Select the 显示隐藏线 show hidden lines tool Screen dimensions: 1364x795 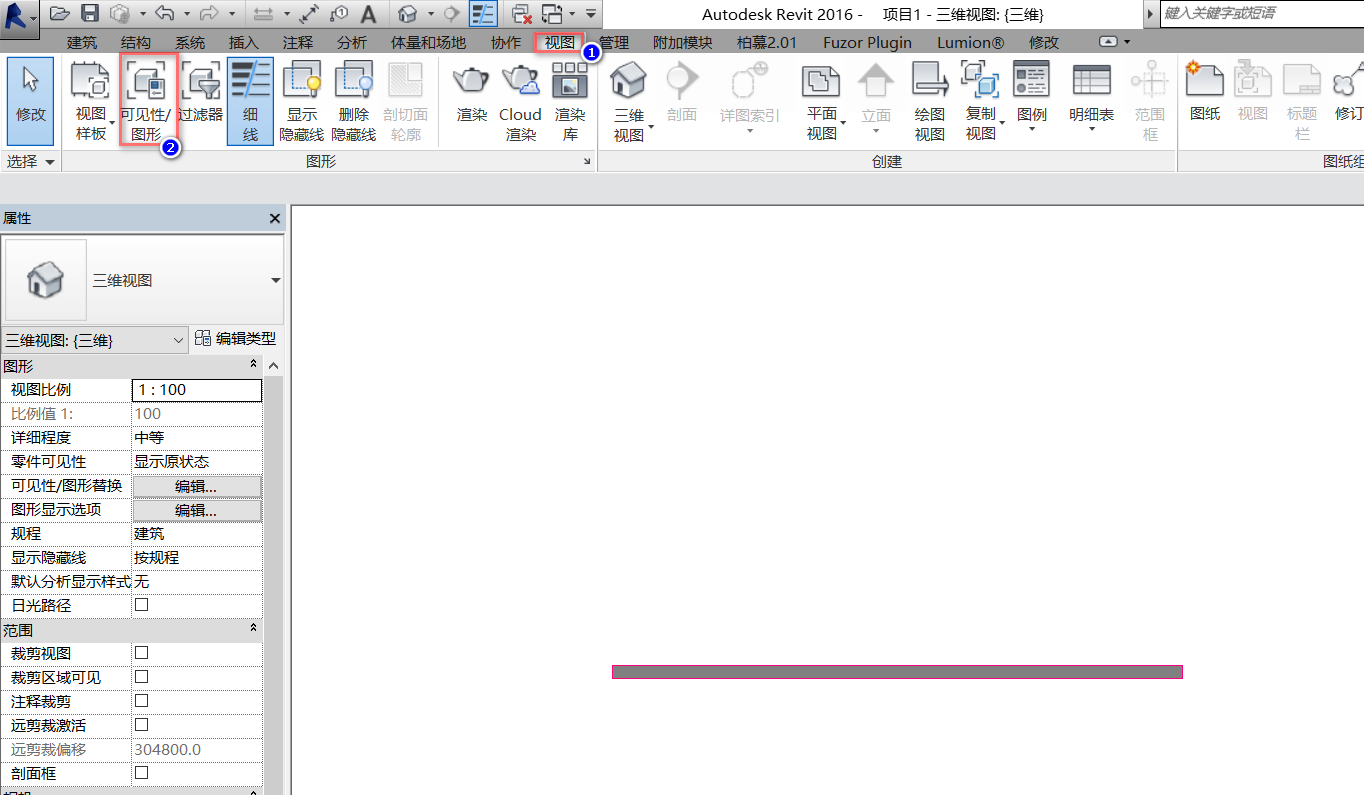(303, 100)
